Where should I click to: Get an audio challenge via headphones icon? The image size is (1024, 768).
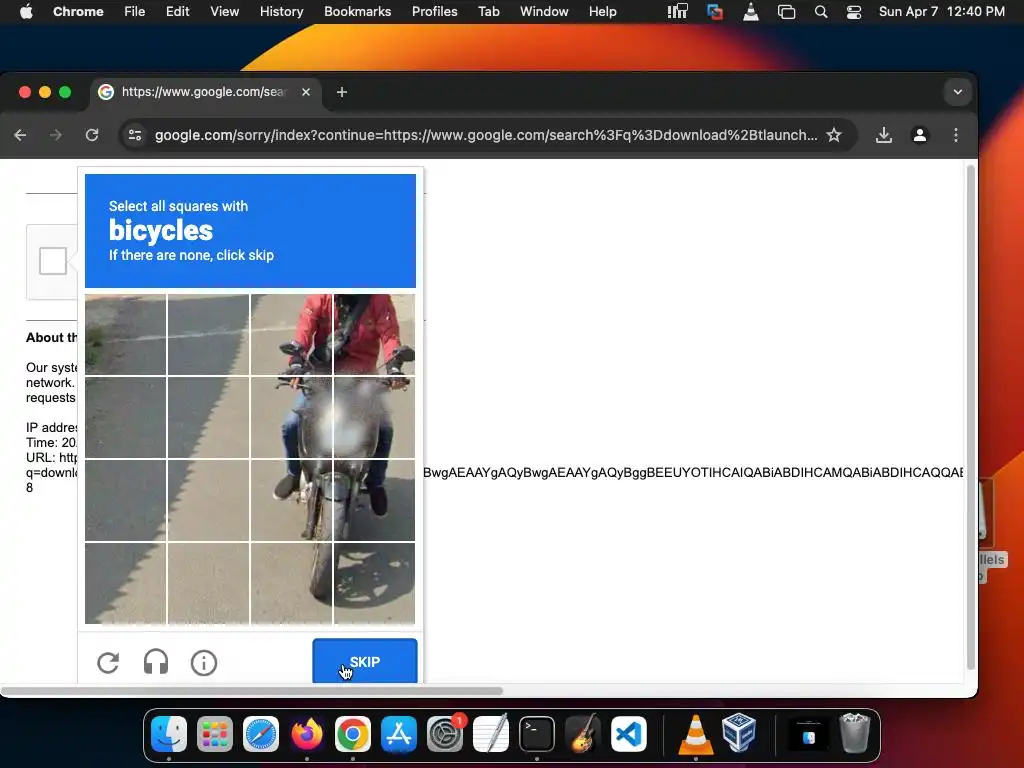[x=155, y=663]
